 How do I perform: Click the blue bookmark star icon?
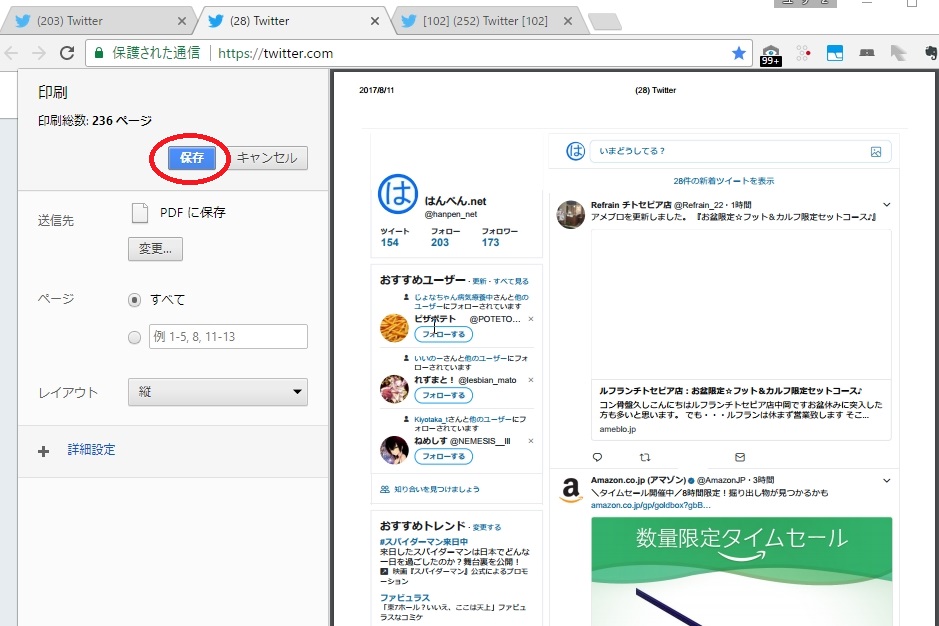[738, 53]
